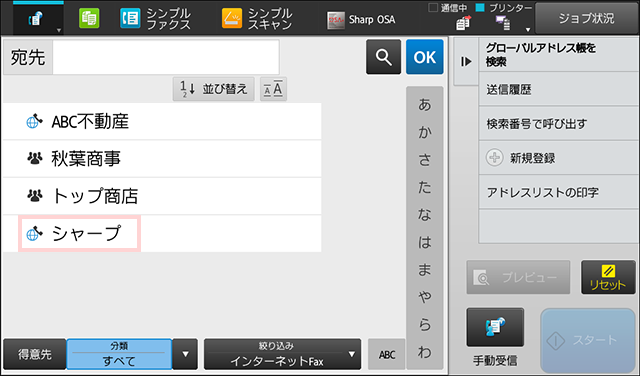Select the トップ商店 group entry

(x=162, y=196)
